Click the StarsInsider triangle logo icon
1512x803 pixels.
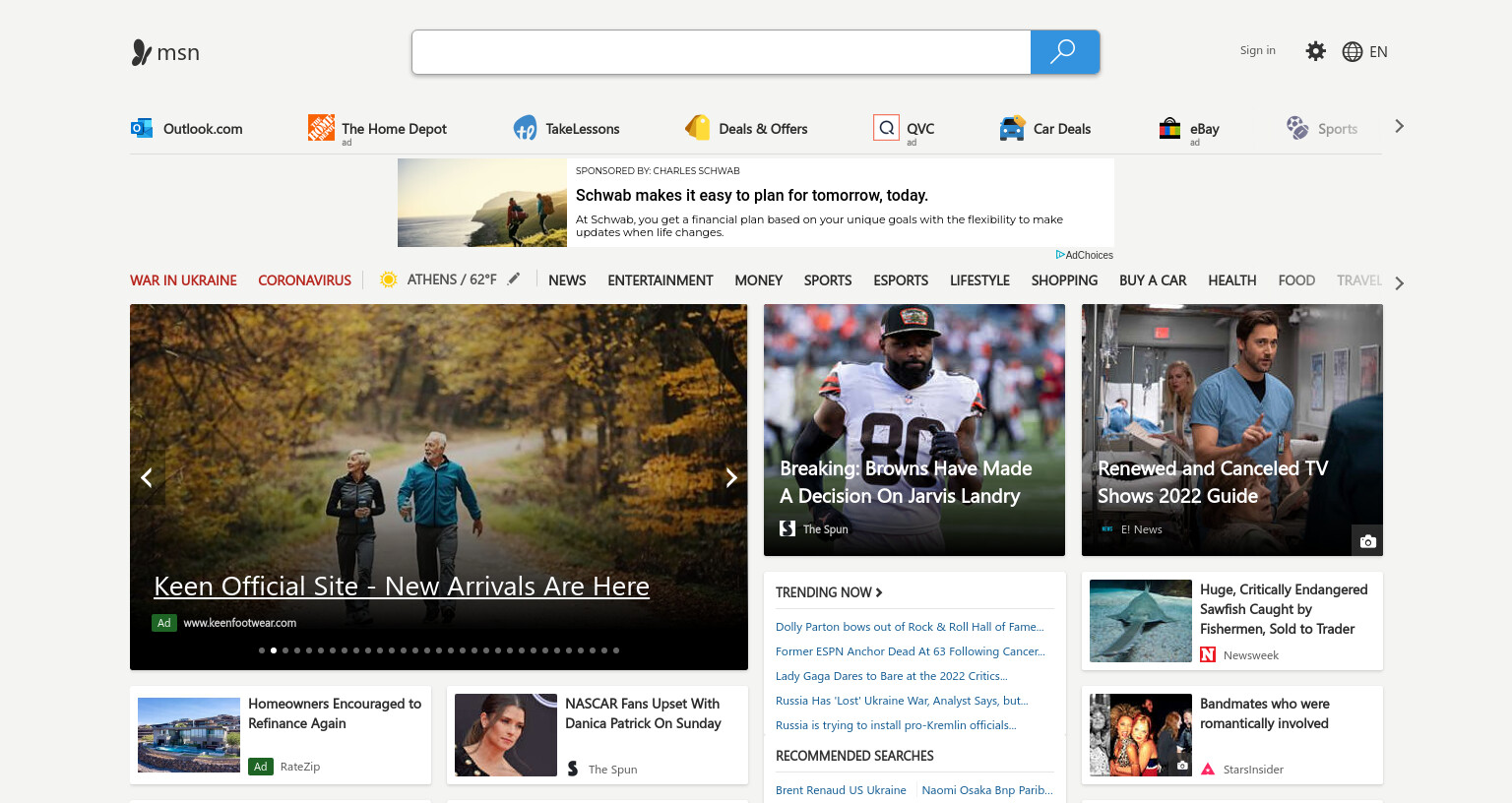click(1208, 770)
